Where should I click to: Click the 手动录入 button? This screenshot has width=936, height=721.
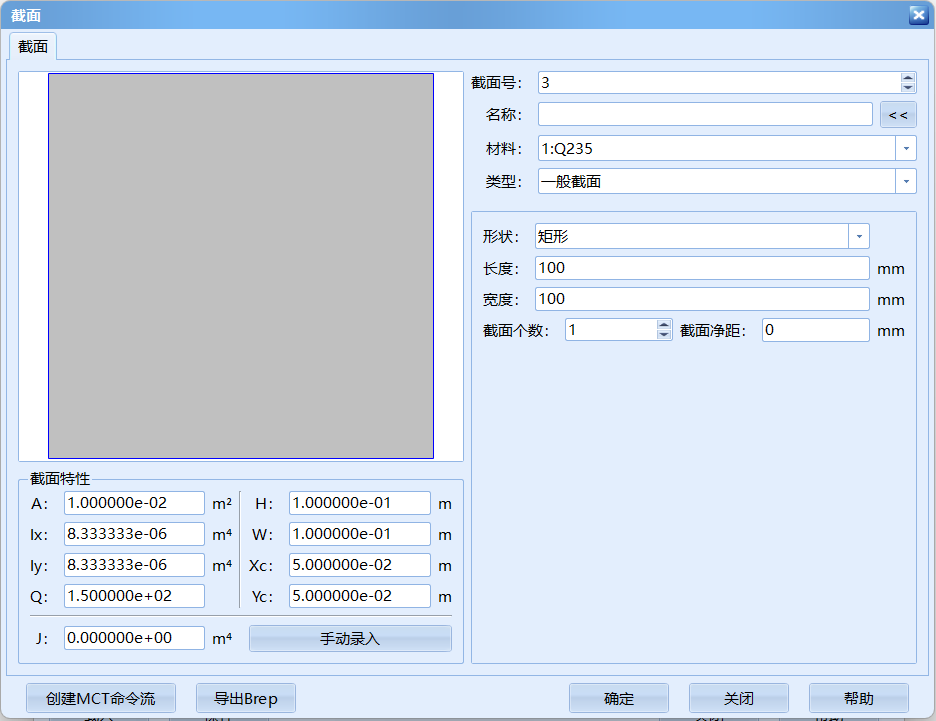349,638
